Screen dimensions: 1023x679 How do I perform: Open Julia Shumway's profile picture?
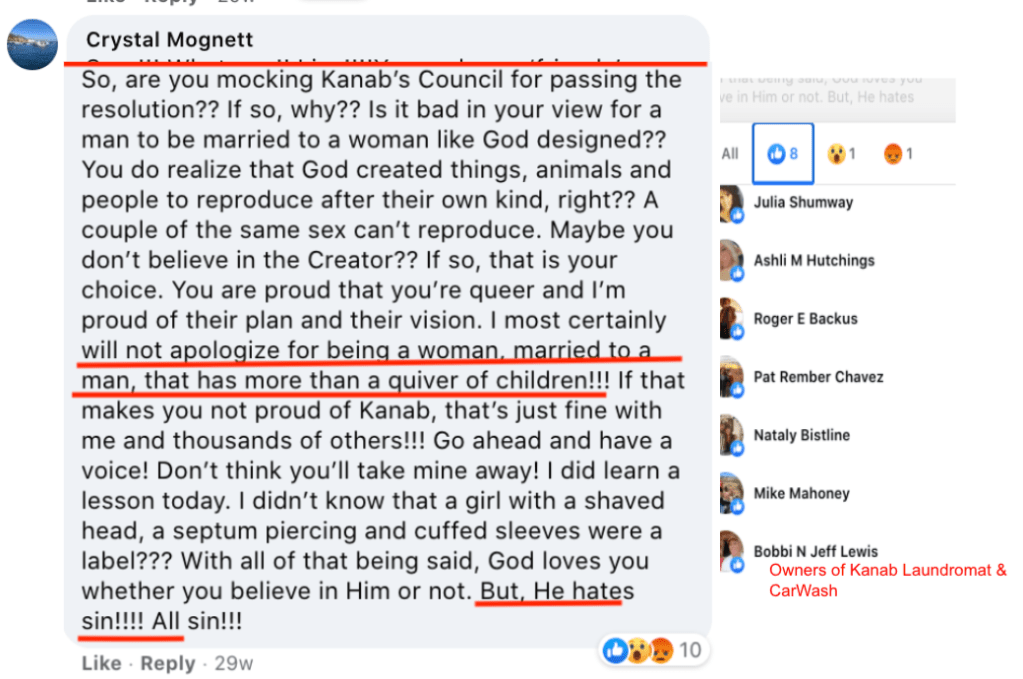pyautogui.click(x=732, y=204)
